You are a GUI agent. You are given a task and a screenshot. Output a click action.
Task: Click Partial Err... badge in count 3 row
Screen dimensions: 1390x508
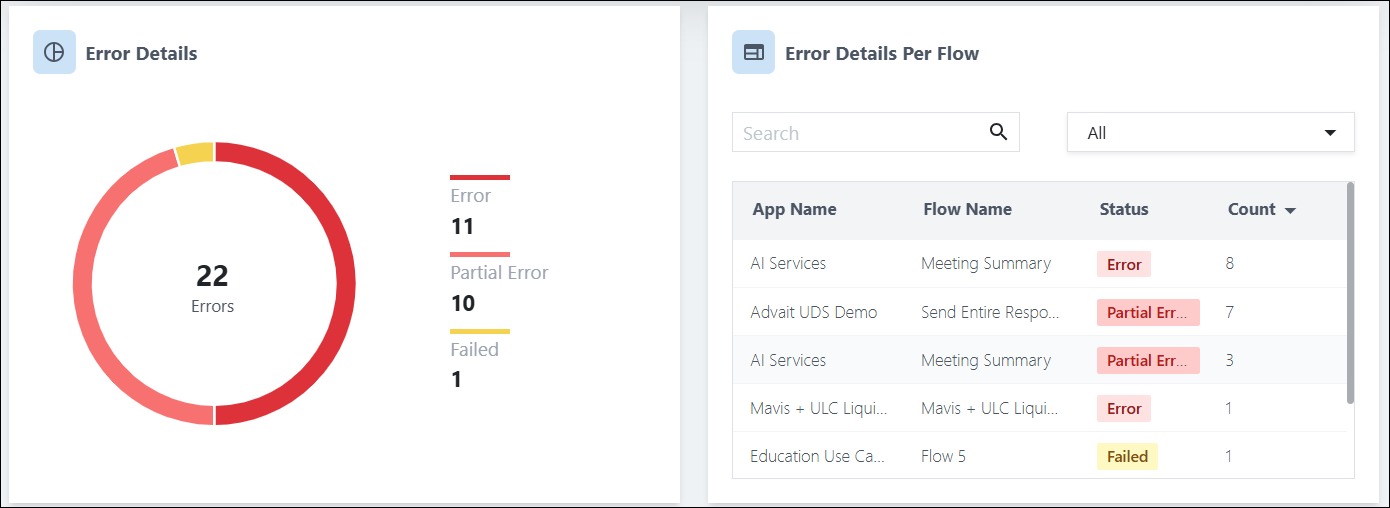point(1148,360)
